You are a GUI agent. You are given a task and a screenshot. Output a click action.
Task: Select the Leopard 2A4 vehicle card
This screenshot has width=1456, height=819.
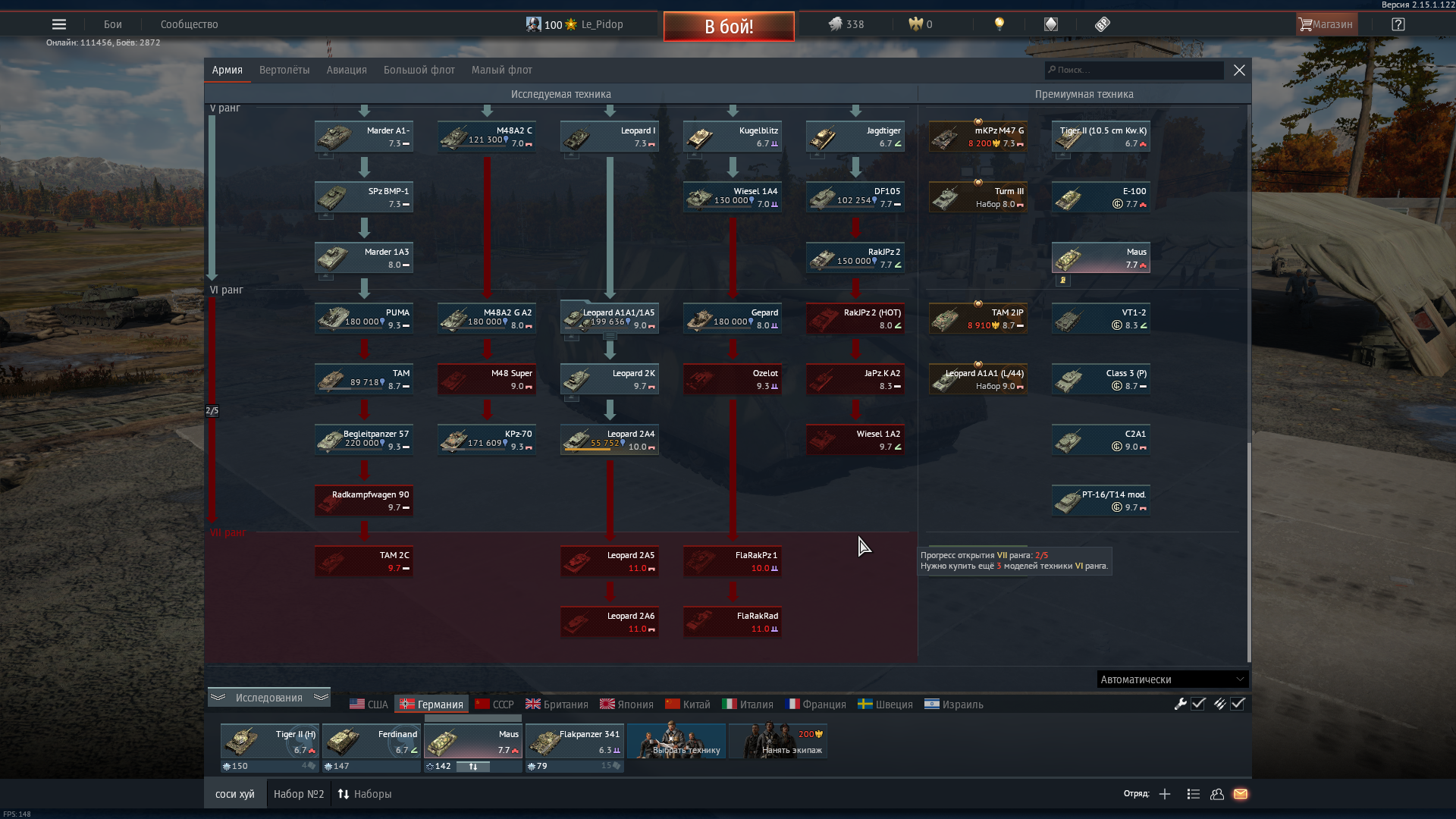[610, 440]
